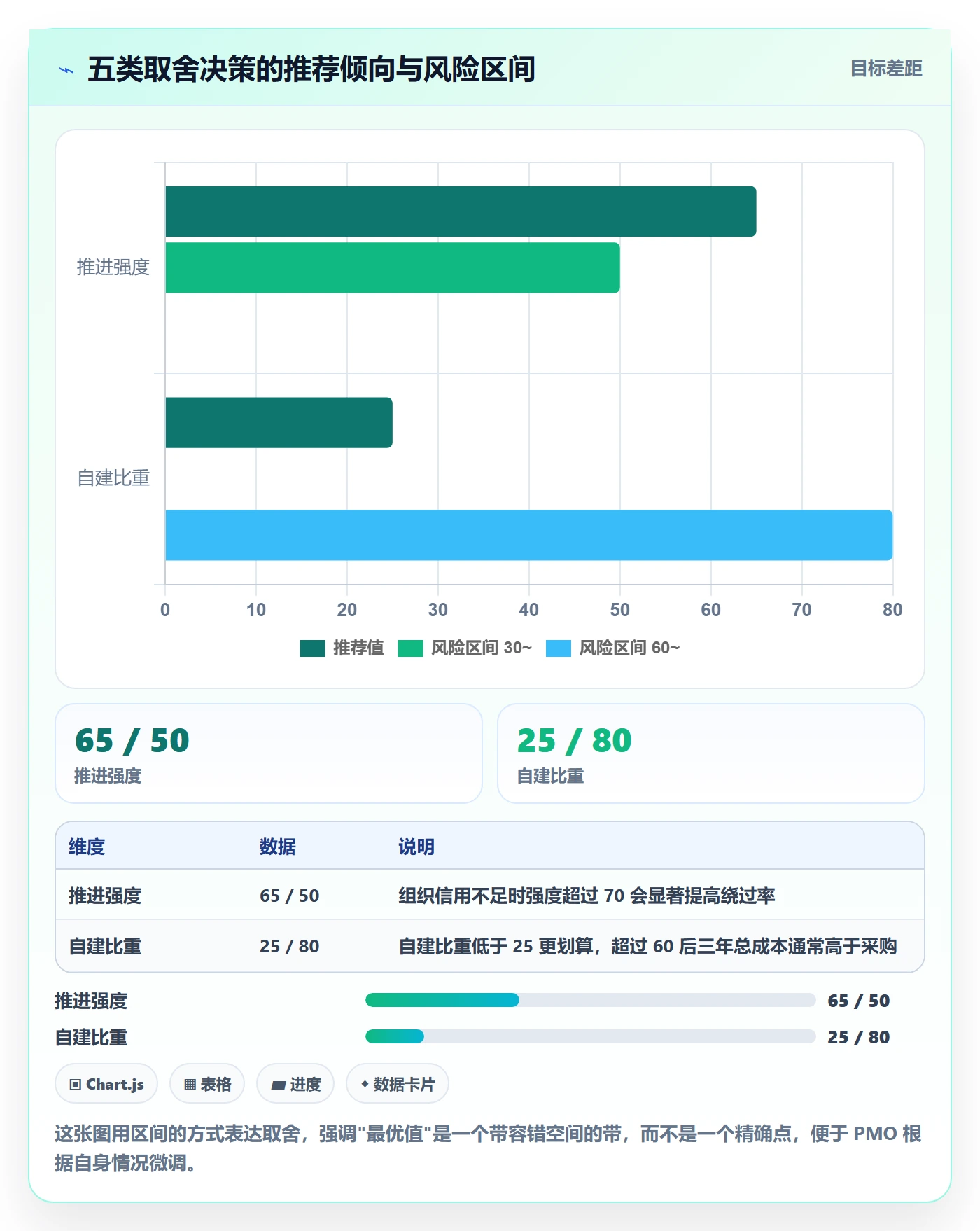The image size is (980, 1231).
Task: Click the card title 五类取舍决策的推荐倾向与风险区间
Action: (x=311, y=69)
